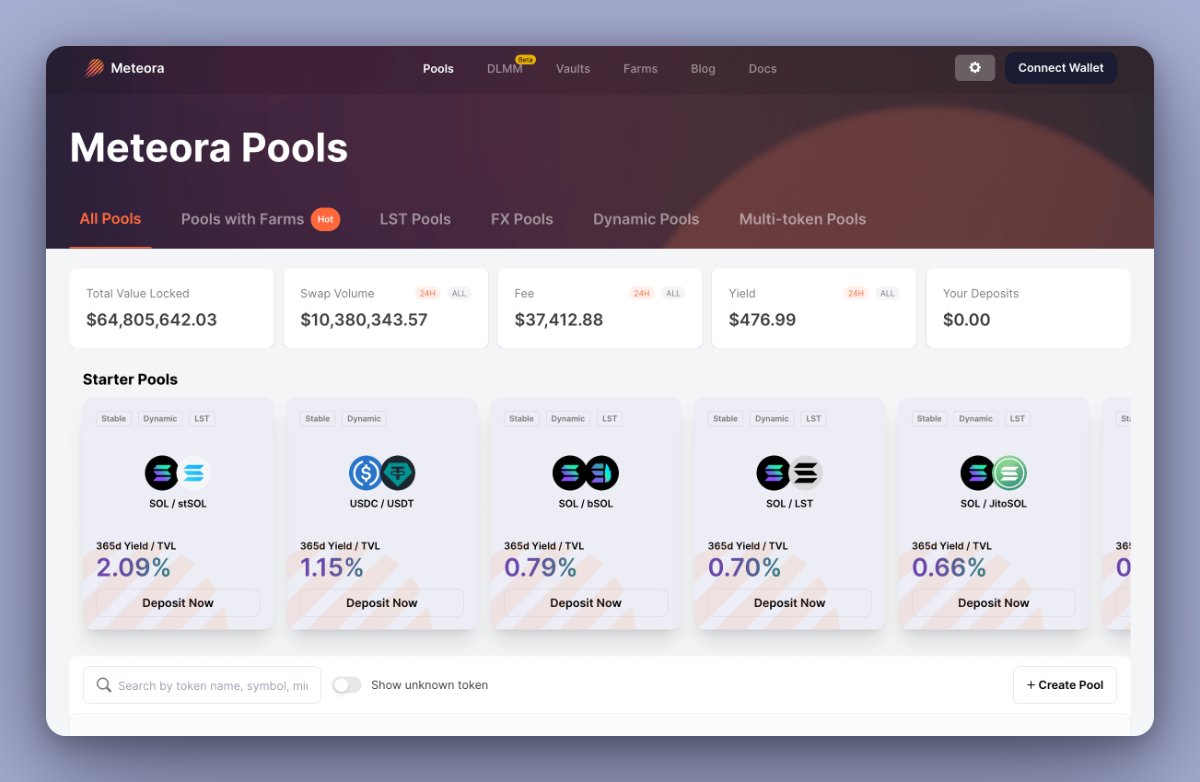
Task: Select the ALL filter for Swap Volume
Action: tap(459, 293)
